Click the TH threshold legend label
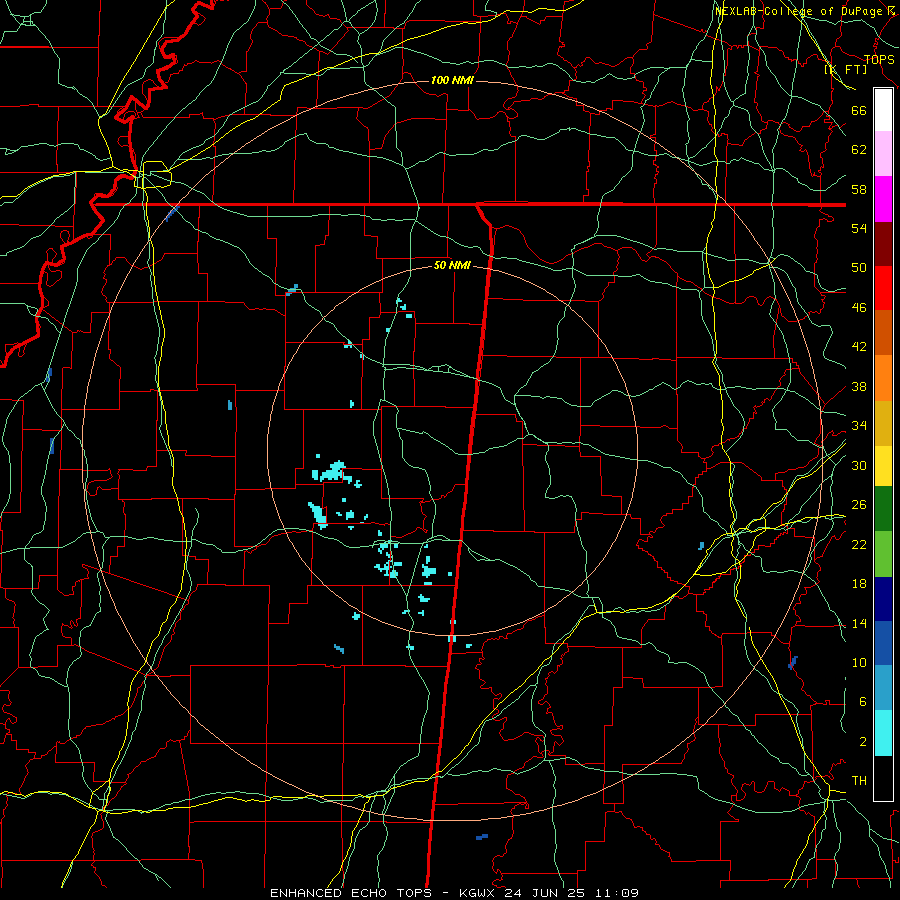The image size is (900, 900). coord(859,781)
